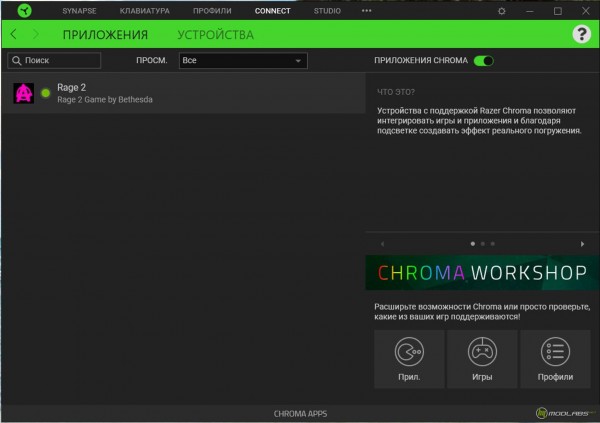This screenshot has height=423, width=600.
Task: Show the next info slide arrow
Action: pos(582,244)
